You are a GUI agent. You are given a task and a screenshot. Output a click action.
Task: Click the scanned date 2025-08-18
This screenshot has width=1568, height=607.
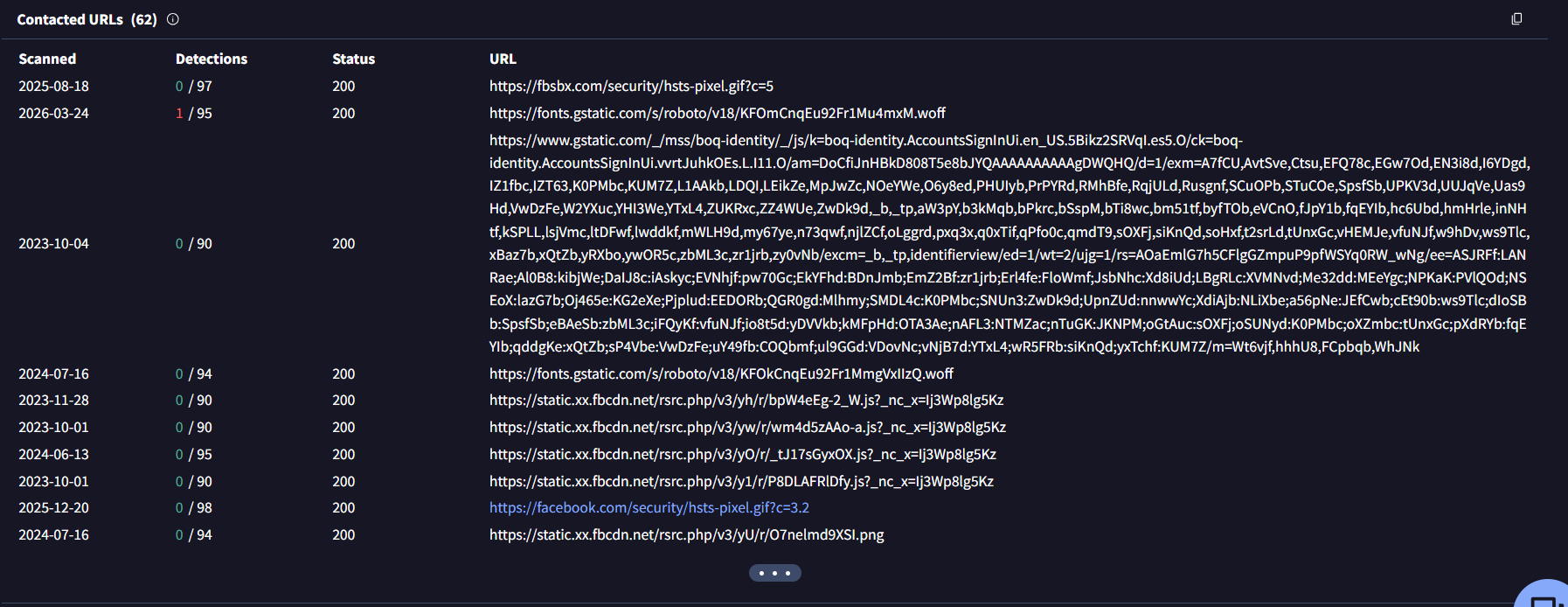click(53, 86)
